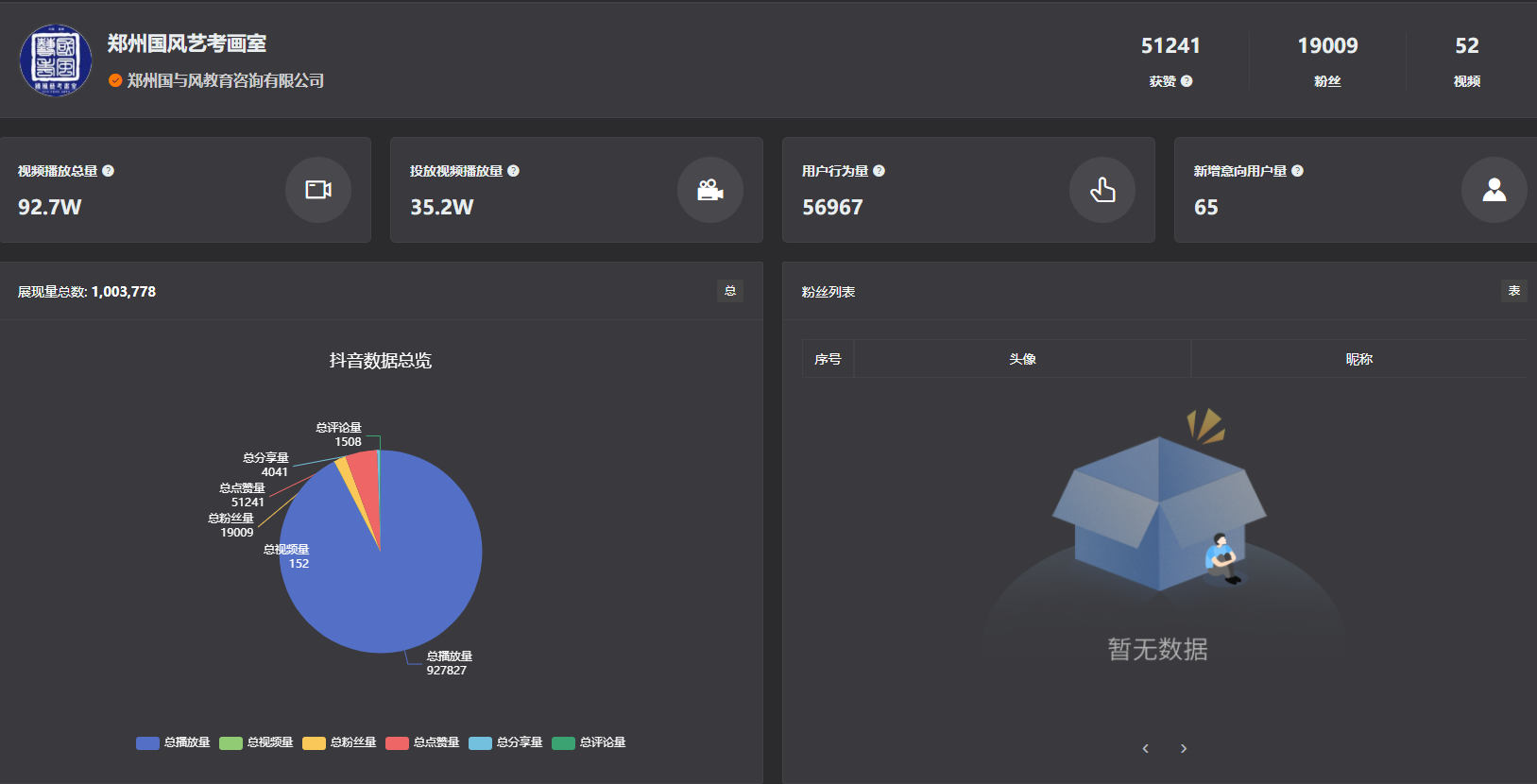Click the 总 button in the 展现量总数 panel

tap(729, 291)
